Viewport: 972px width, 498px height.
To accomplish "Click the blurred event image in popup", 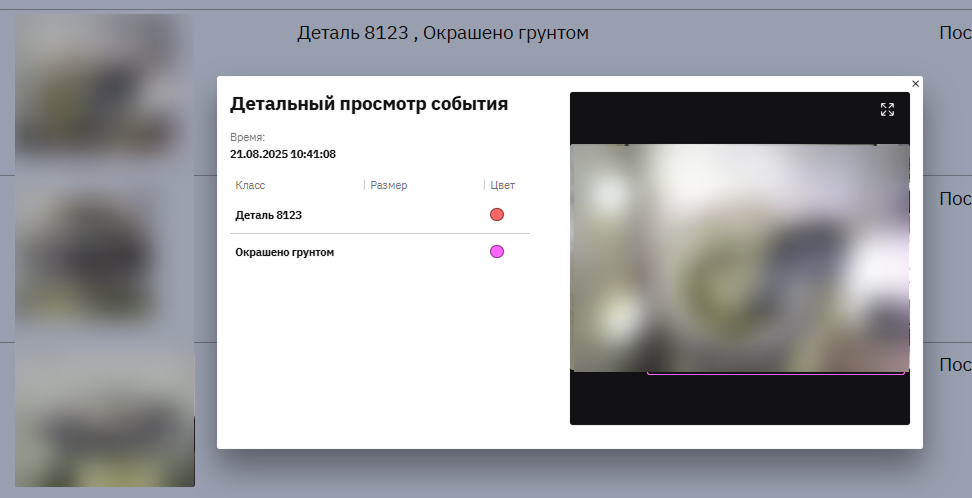I will pos(739,258).
